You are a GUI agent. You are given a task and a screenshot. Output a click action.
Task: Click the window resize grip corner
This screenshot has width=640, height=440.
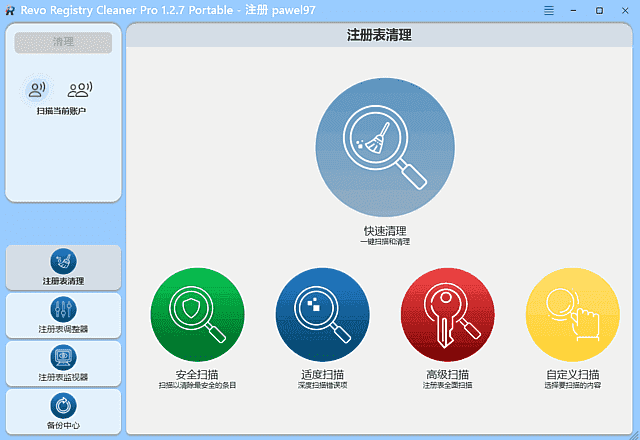(x=635, y=435)
